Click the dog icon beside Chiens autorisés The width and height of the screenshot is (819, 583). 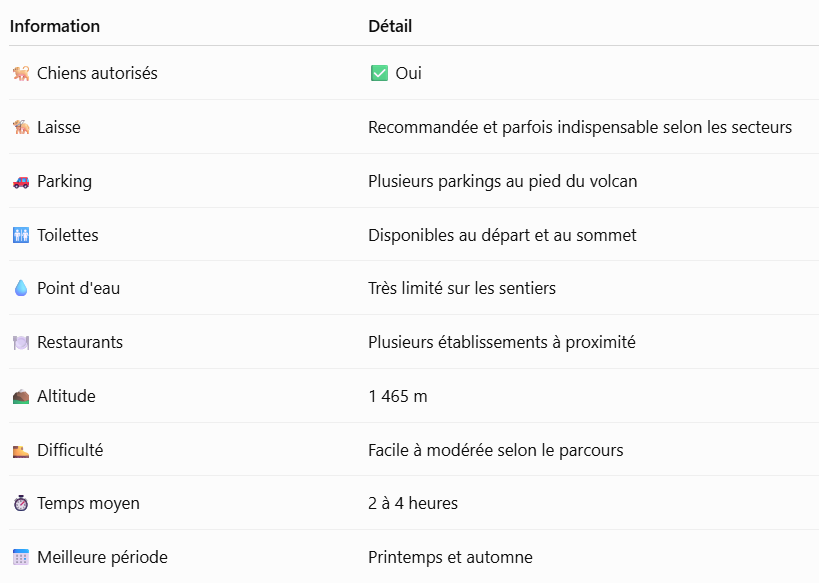[21, 73]
